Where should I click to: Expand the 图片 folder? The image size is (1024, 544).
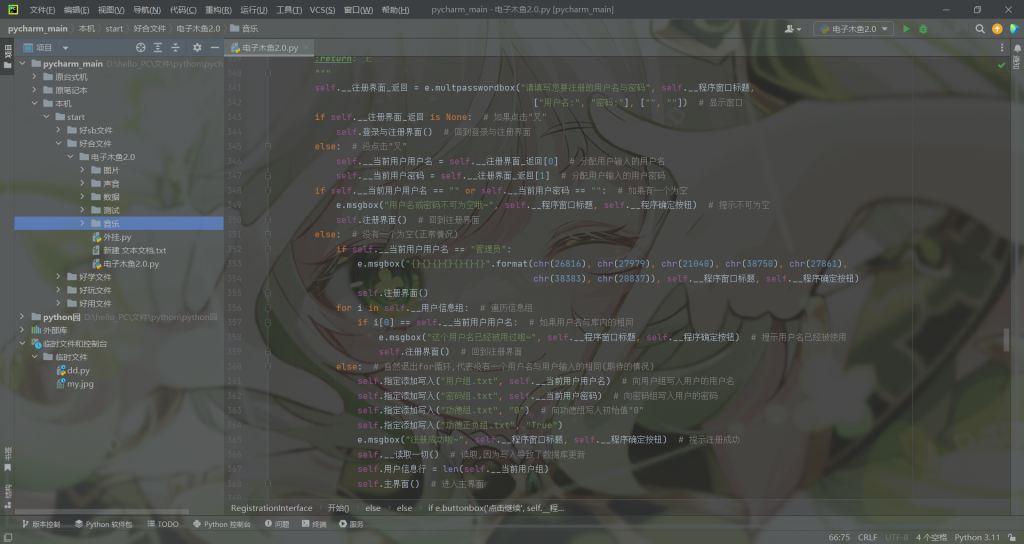(82, 170)
